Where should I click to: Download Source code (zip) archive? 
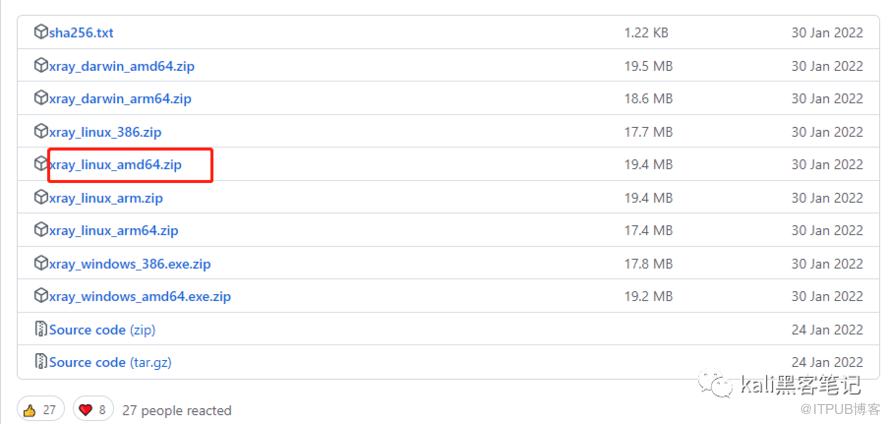[x=102, y=330]
